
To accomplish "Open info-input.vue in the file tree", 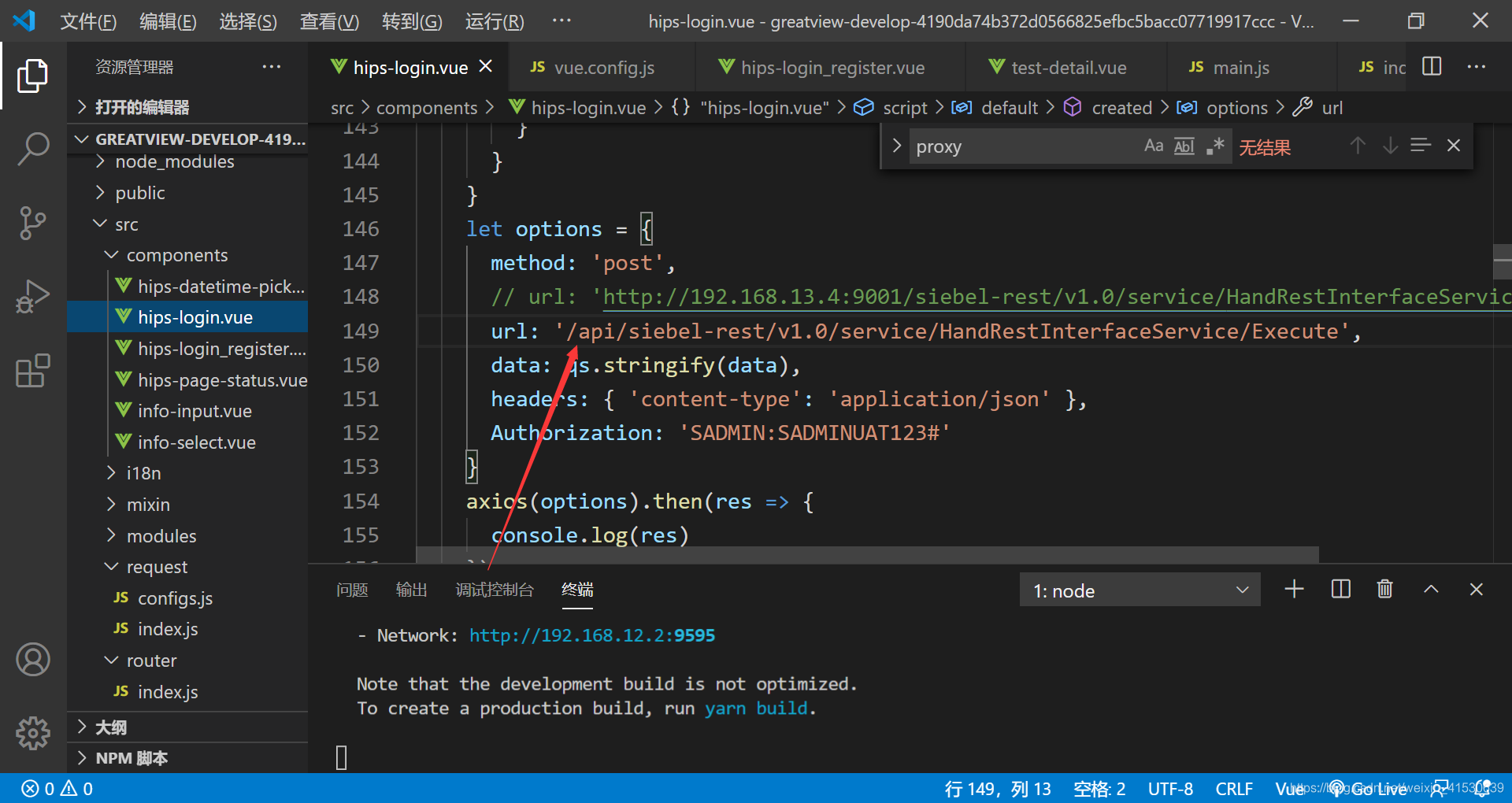I will (187, 411).
